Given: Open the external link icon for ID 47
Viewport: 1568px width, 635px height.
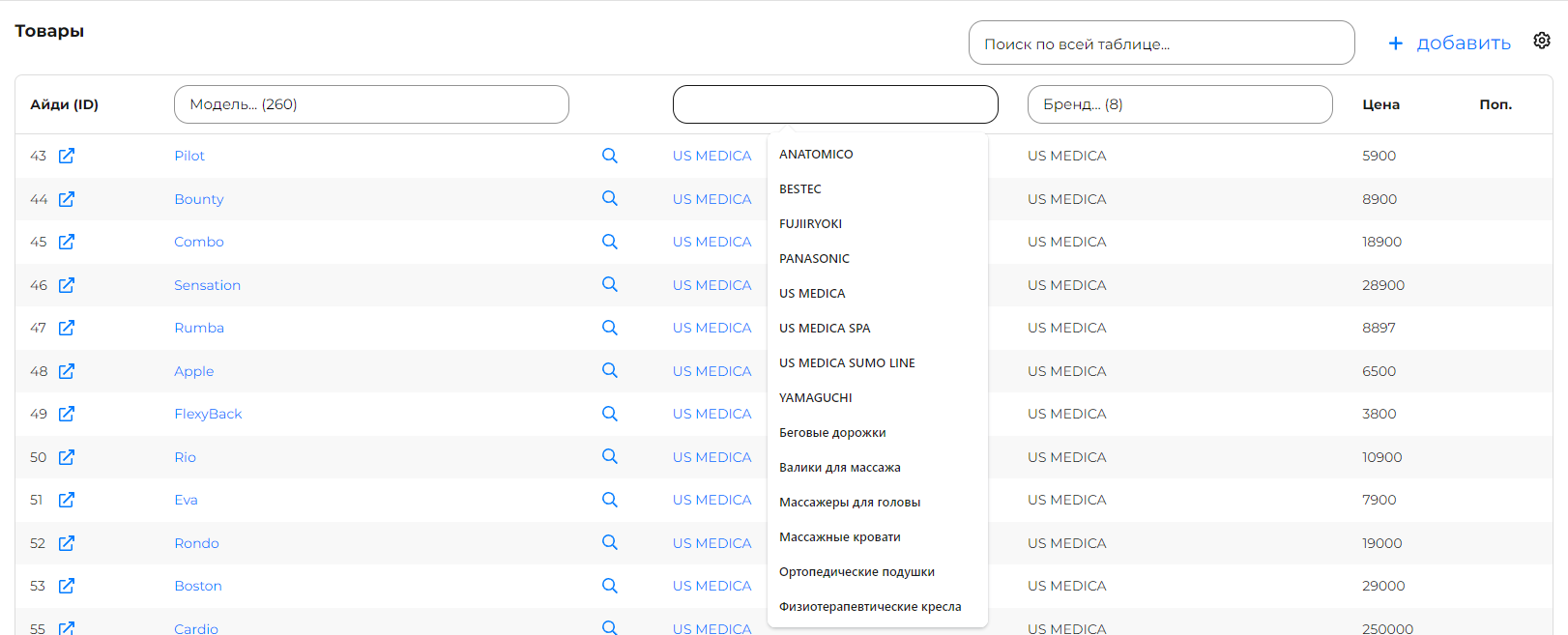Looking at the screenshot, I should [x=67, y=328].
